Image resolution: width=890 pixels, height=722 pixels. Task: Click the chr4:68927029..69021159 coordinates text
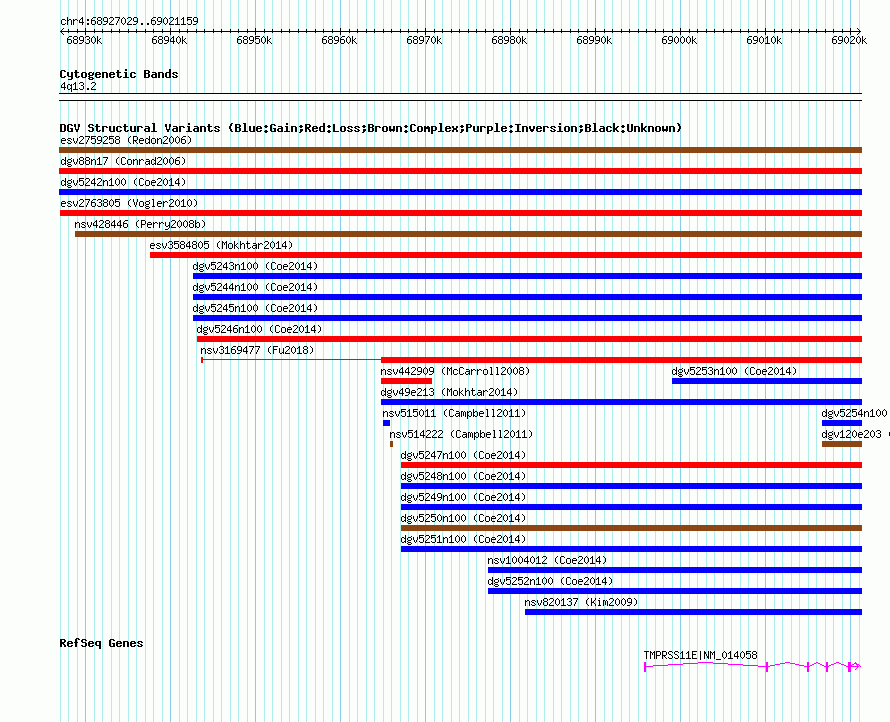pos(129,21)
